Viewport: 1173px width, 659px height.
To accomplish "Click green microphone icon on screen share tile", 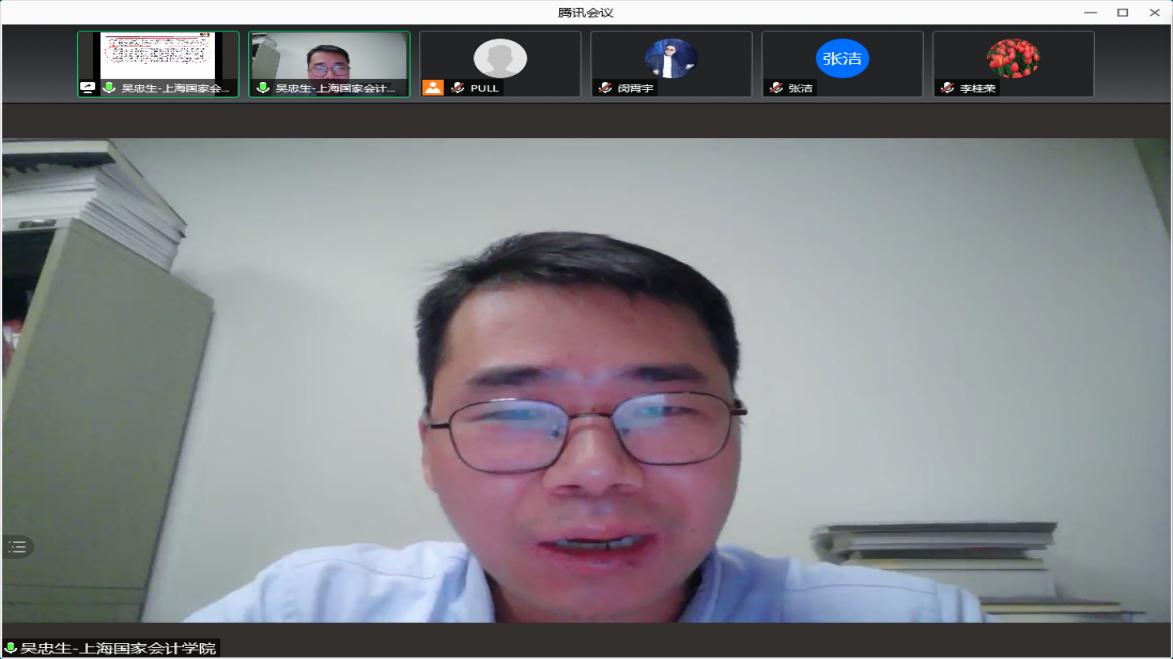I will pyautogui.click(x=109, y=88).
